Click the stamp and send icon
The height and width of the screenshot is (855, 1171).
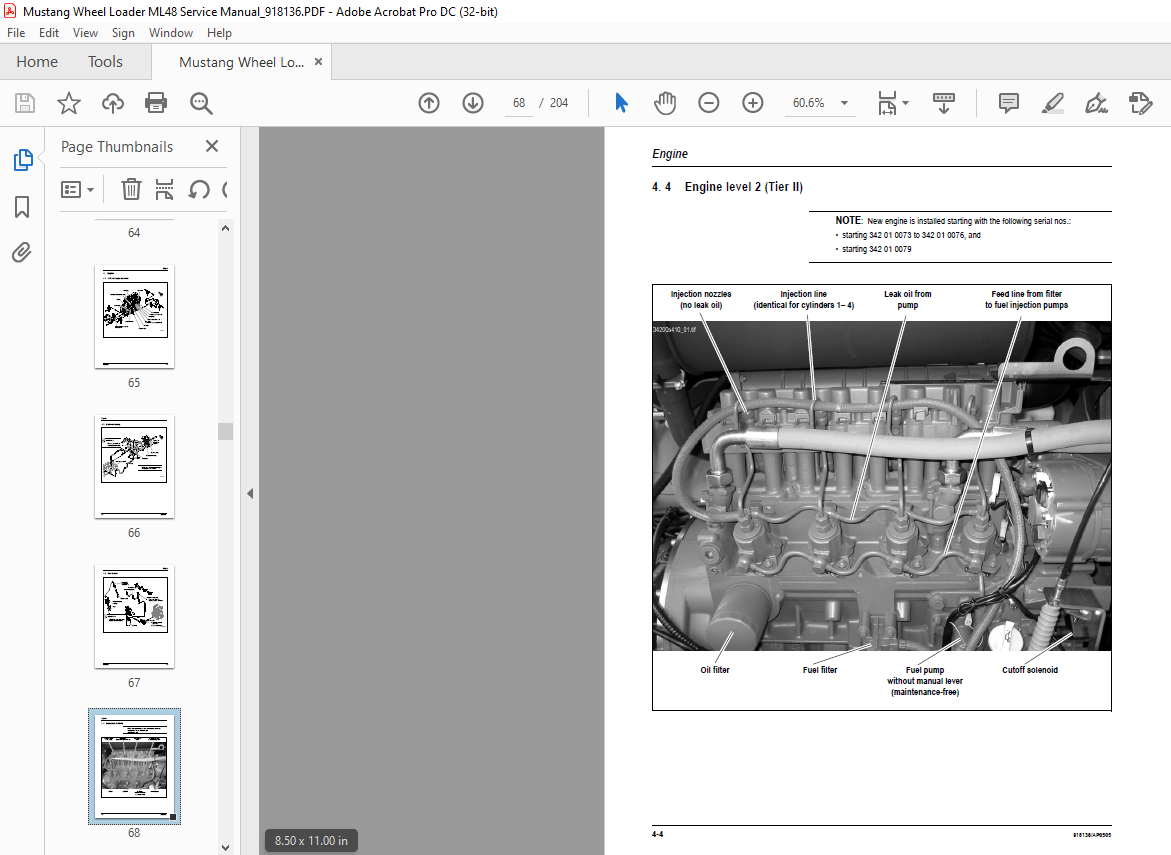[x=1140, y=103]
